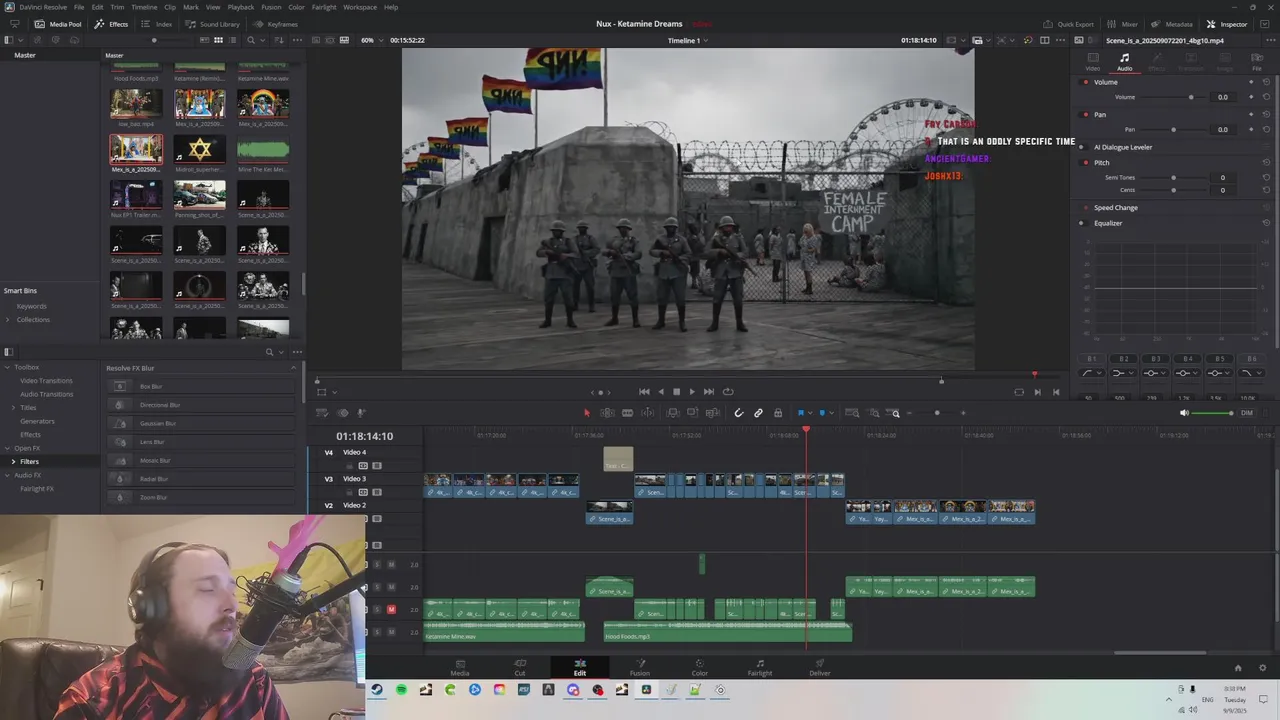Open the Metadata panel
1280x720 pixels.
[1172, 24]
